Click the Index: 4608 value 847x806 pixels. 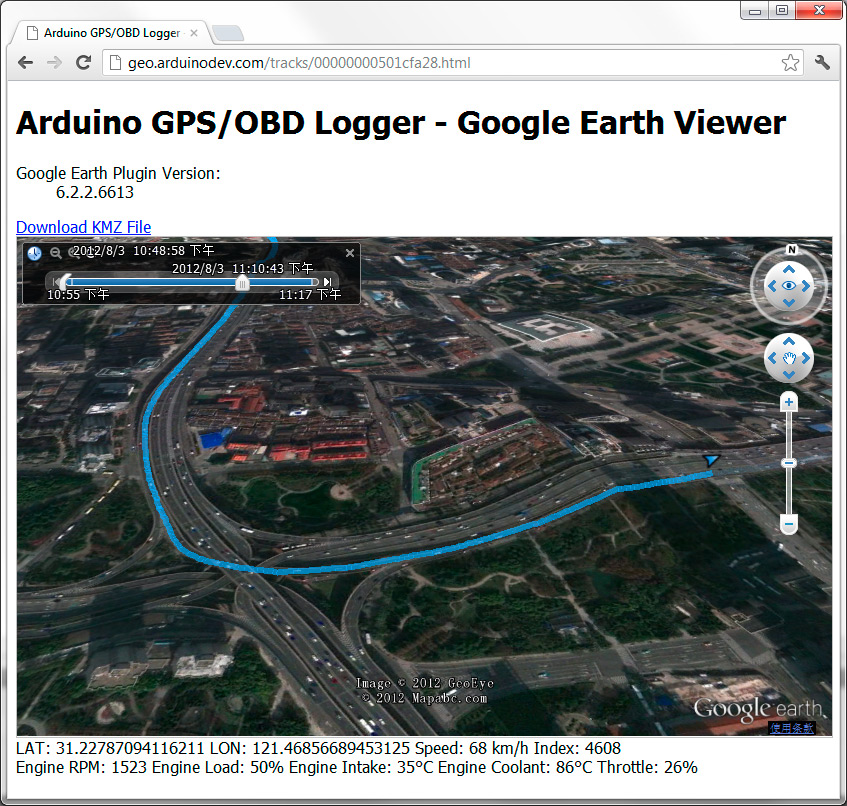577,748
